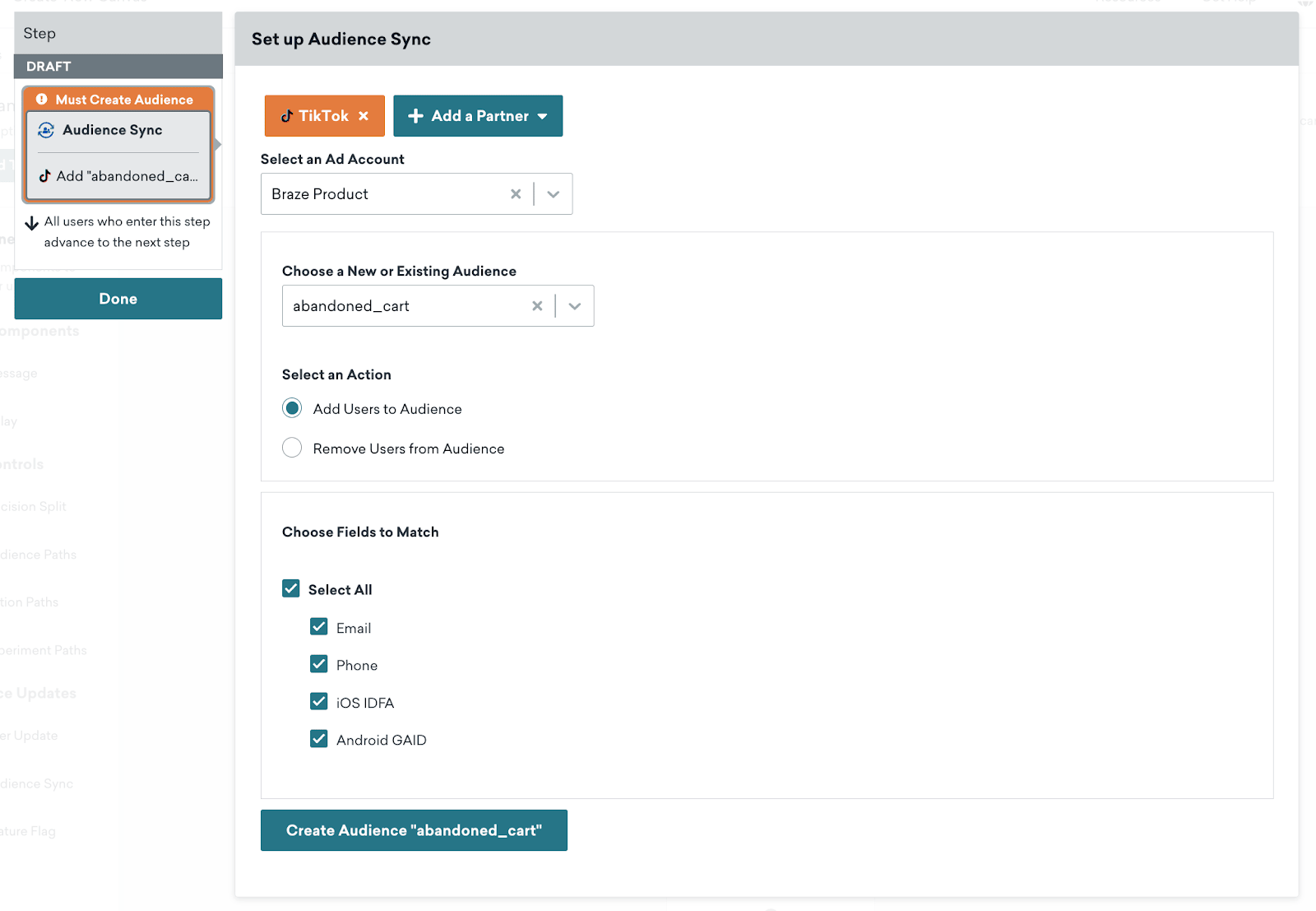Click the warning icon beside Must Create Audience

click(x=42, y=100)
